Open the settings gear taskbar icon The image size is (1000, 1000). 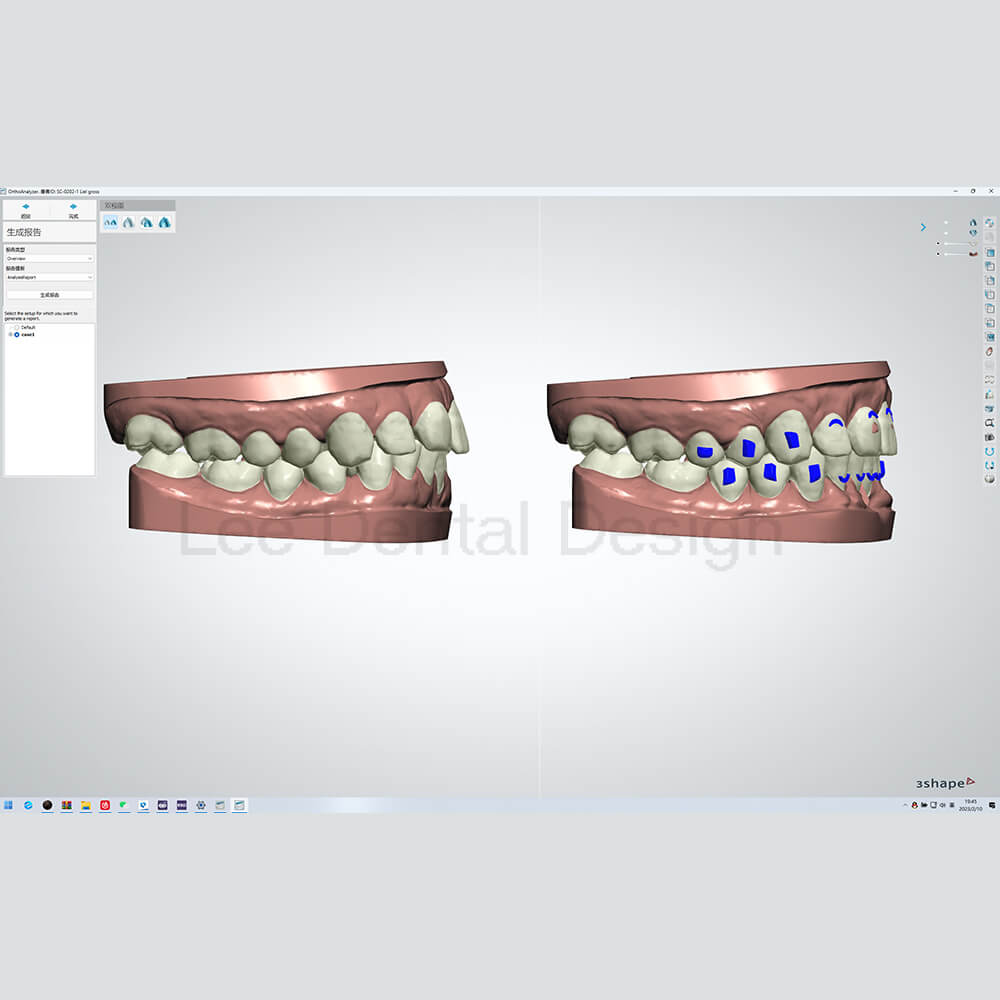pos(201,805)
